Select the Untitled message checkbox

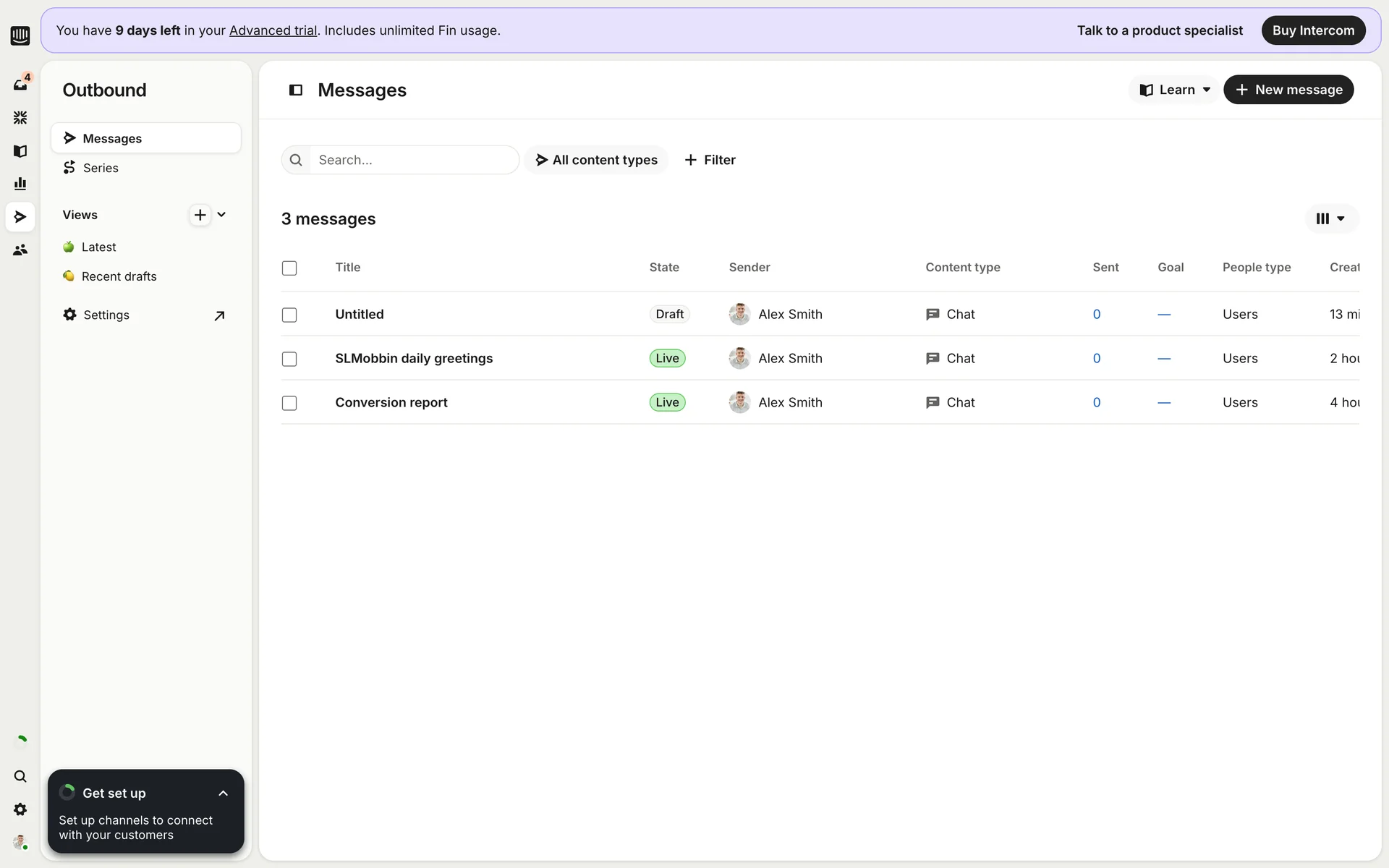(x=289, y=315)
